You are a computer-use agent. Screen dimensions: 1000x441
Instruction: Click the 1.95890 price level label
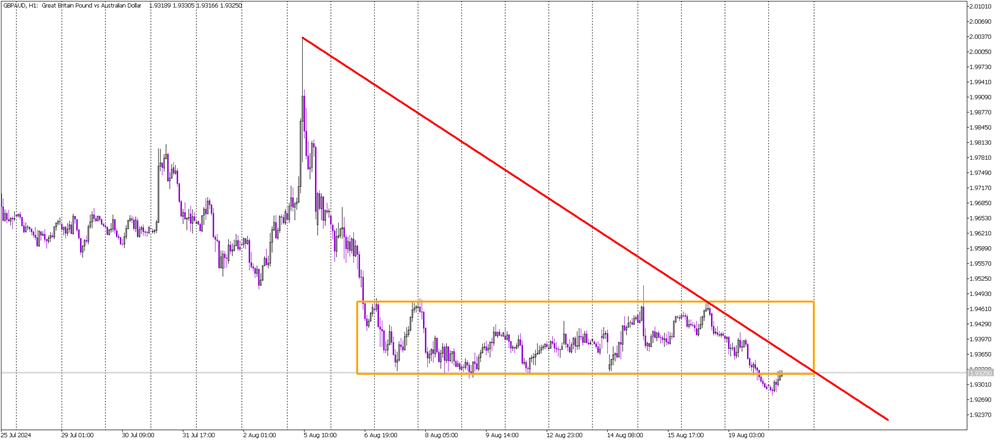coord(982,248)
